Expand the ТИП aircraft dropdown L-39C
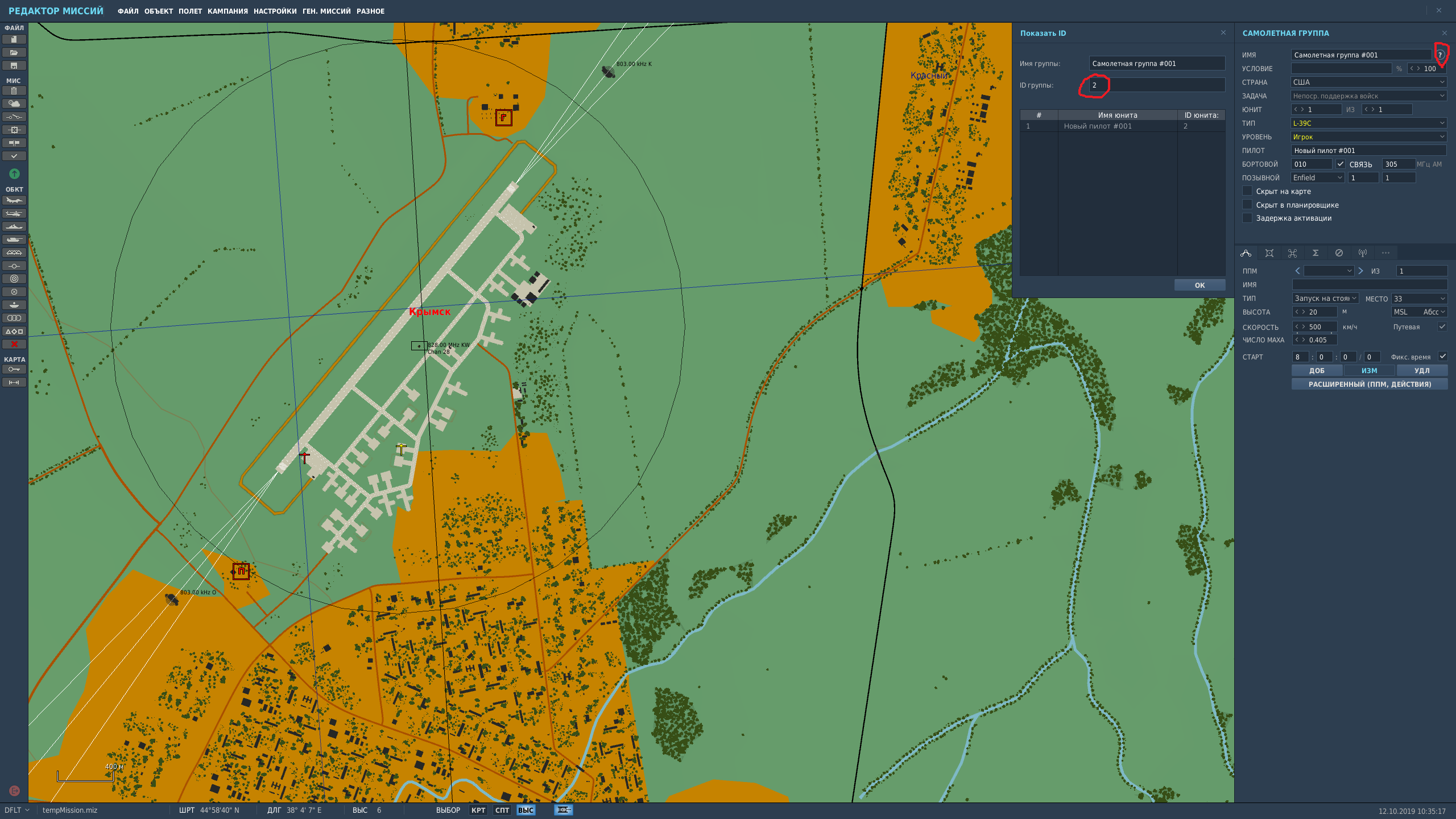Screen dimensions: 1456x819 [x=1368, y=123]
